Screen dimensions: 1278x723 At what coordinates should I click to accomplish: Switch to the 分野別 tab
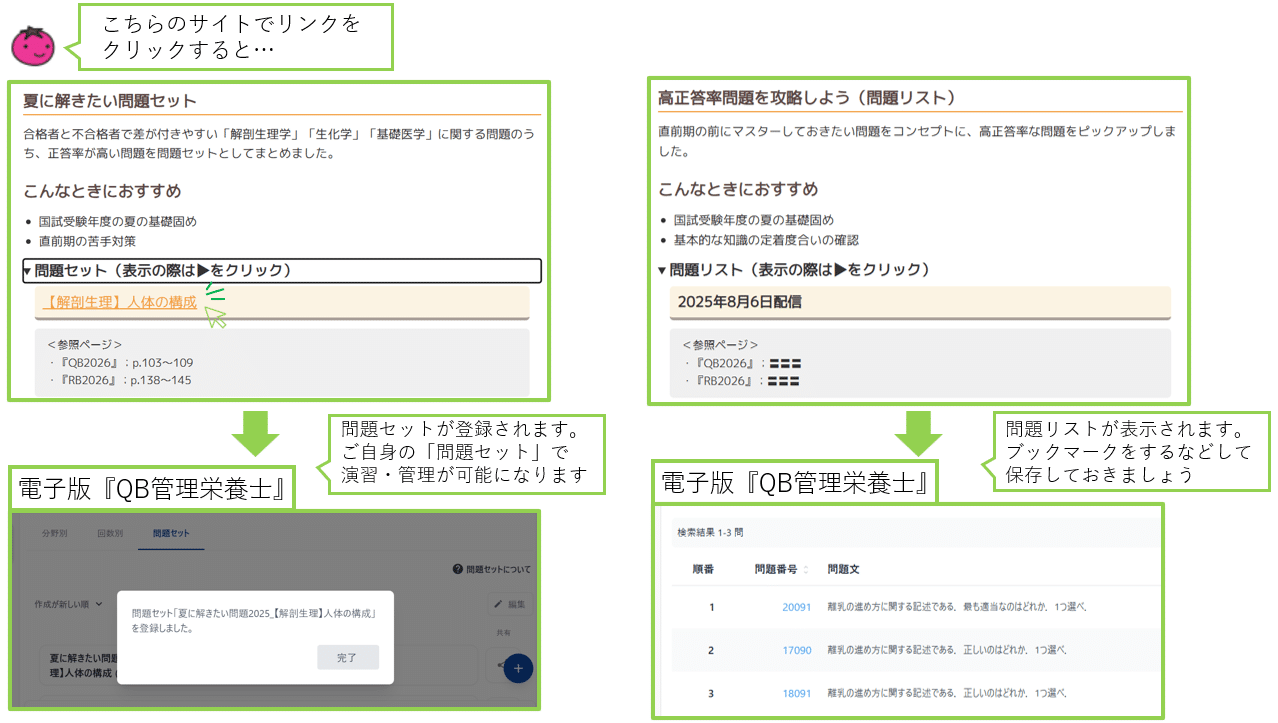pos(54,534)
